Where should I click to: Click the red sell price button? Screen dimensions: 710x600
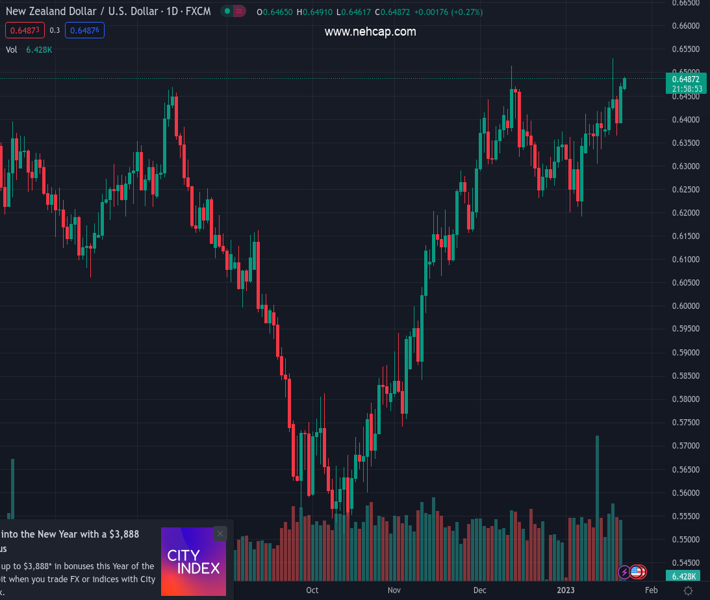pyautogui.click(x=25, y=31)
